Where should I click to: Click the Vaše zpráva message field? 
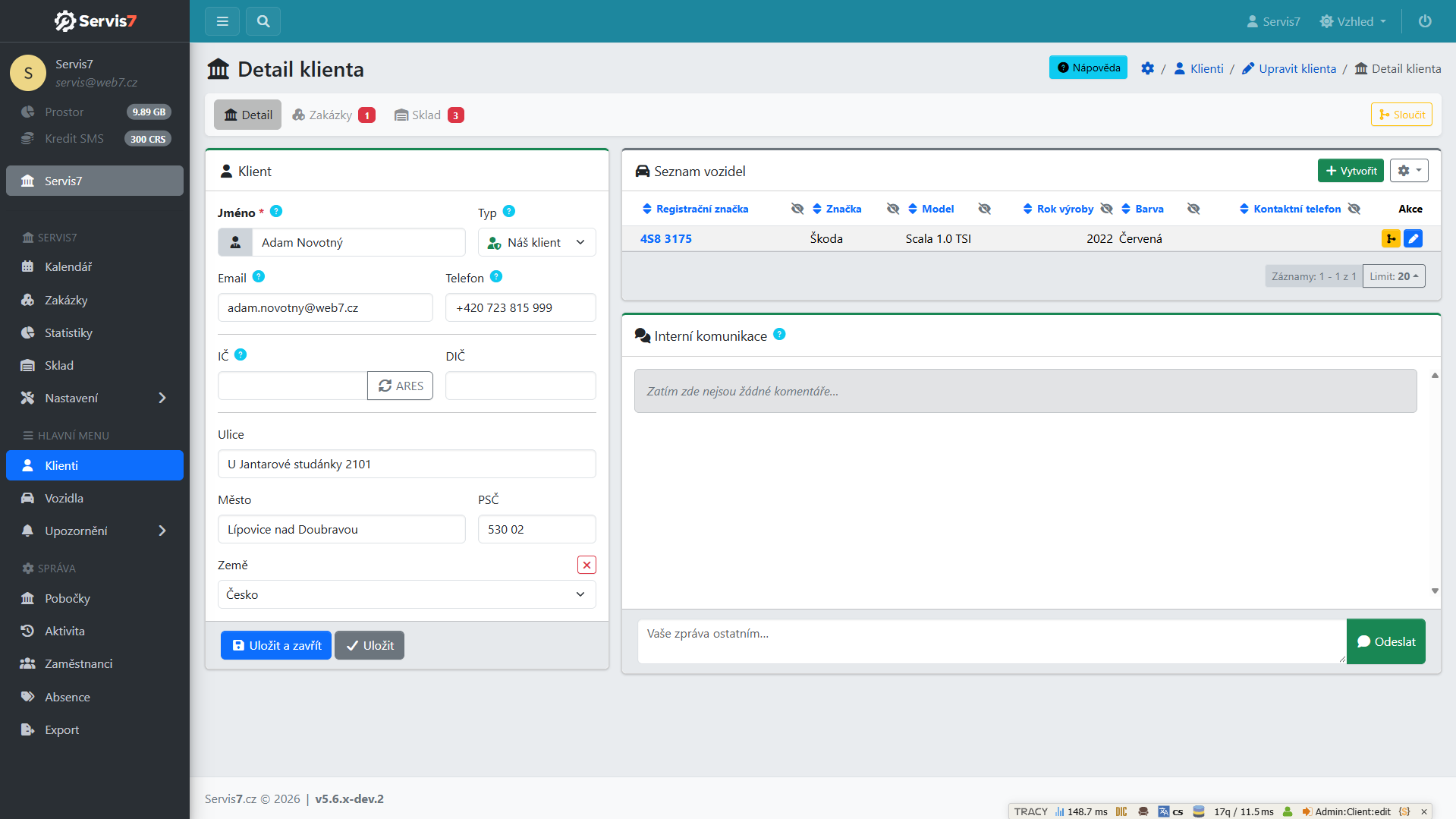pos(992,641)
